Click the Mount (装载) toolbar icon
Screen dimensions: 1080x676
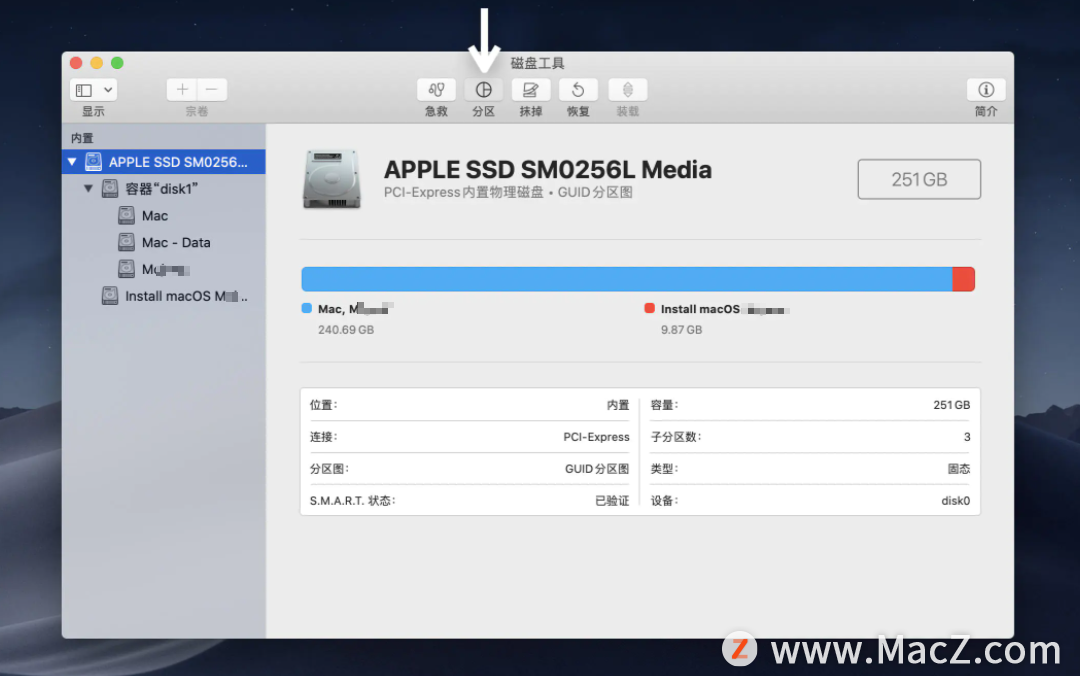click(627, 90)
